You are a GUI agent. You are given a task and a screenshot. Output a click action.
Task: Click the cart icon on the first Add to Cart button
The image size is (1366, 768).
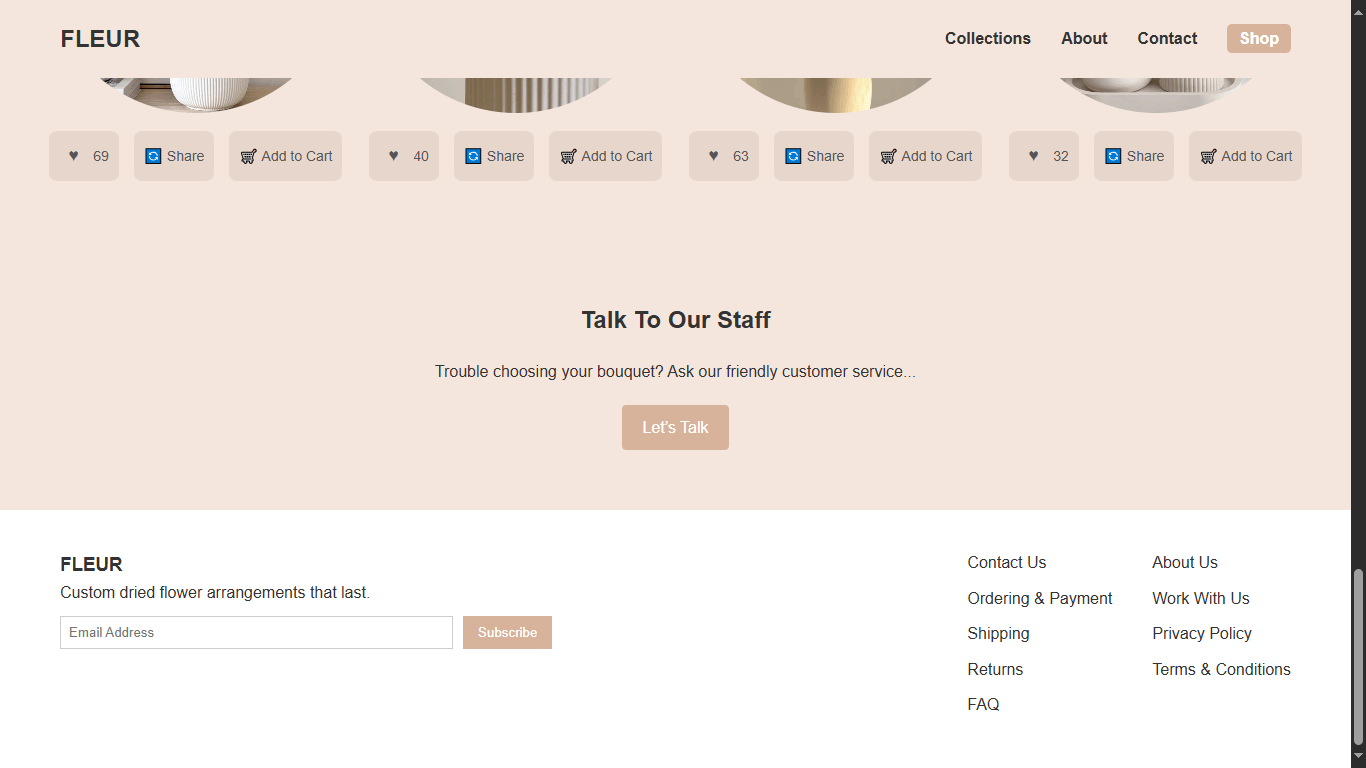[x=247, y=156]
